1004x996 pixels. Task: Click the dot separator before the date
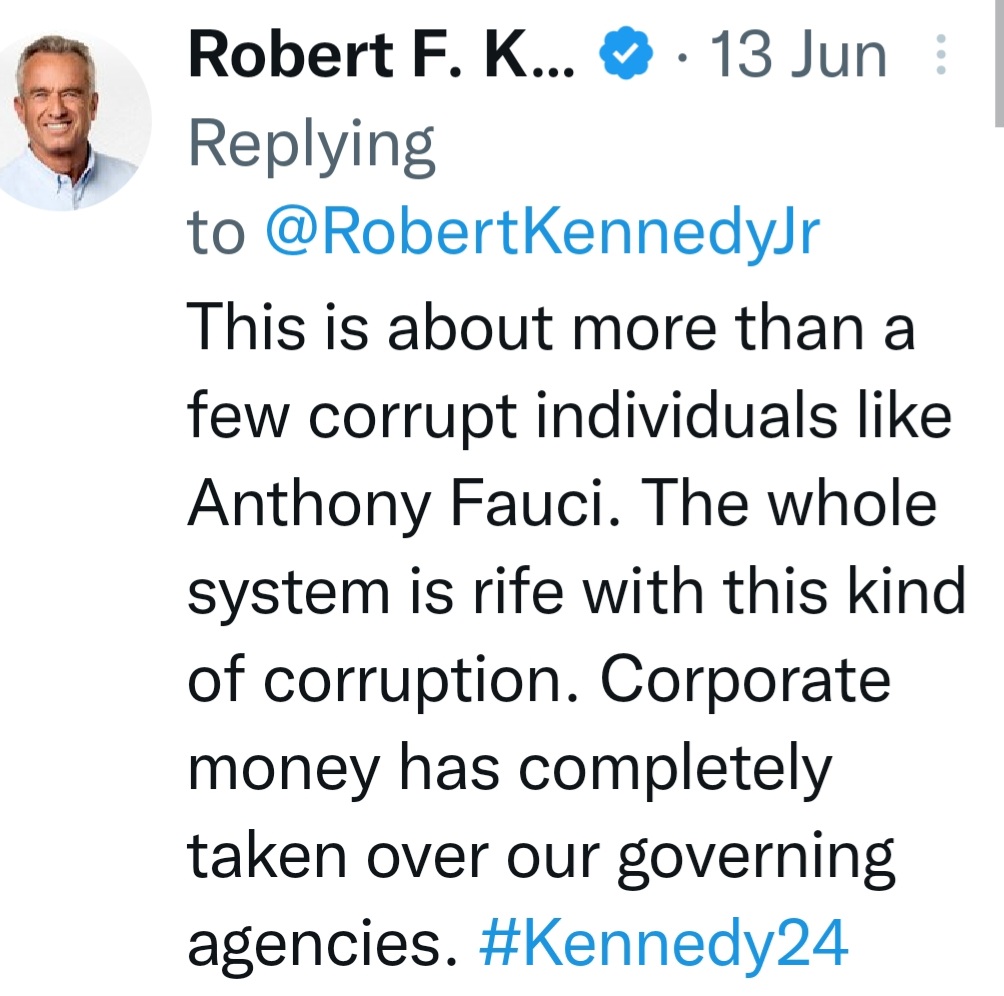[x=681, y=56]
